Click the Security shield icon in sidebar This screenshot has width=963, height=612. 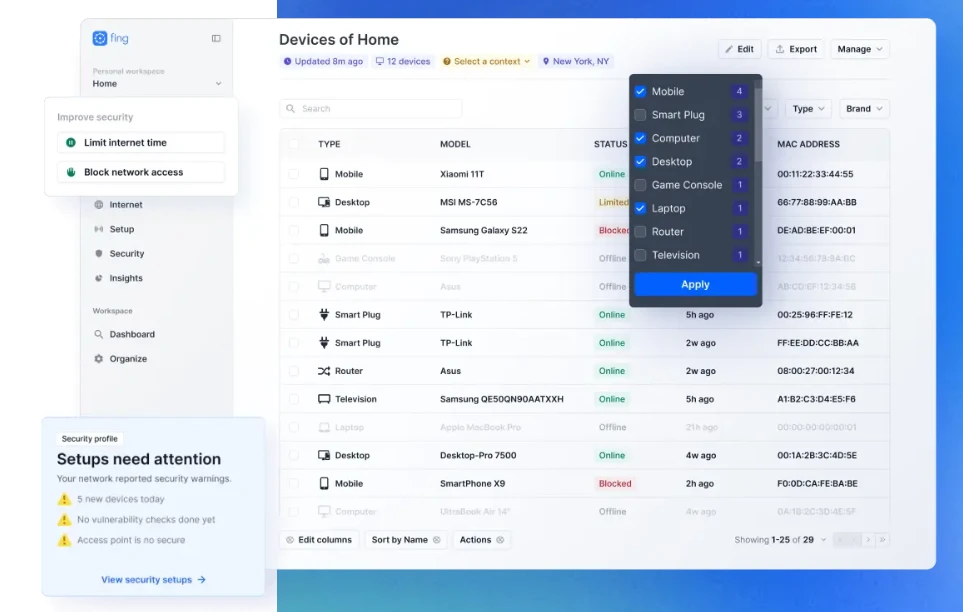[98, 253]
